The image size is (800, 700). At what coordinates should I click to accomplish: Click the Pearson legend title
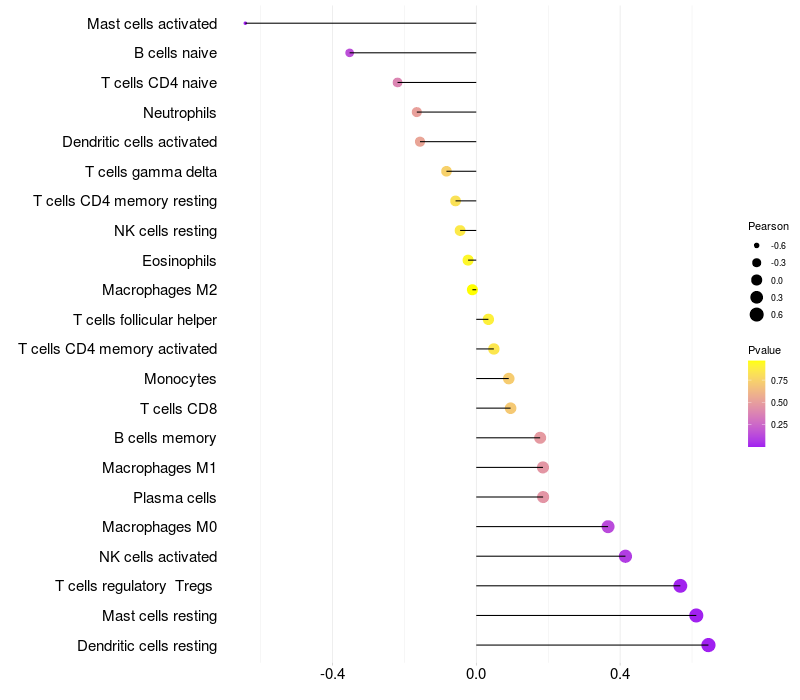[768, 226]
